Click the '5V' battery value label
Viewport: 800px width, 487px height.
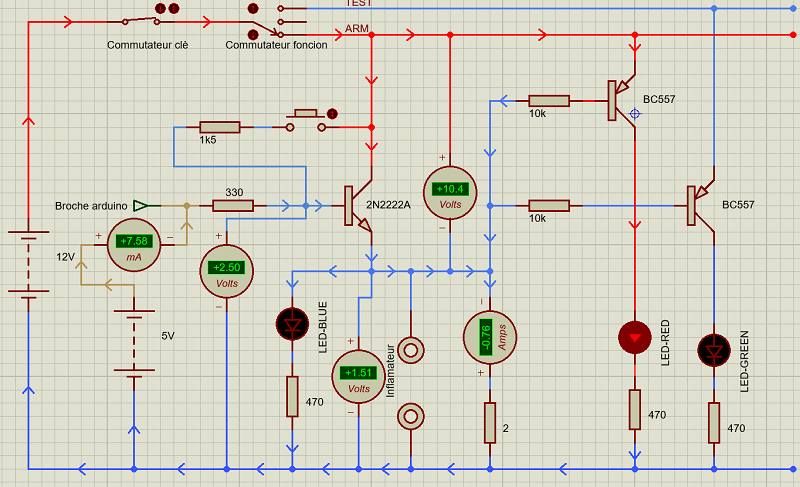tap(168, 336)
